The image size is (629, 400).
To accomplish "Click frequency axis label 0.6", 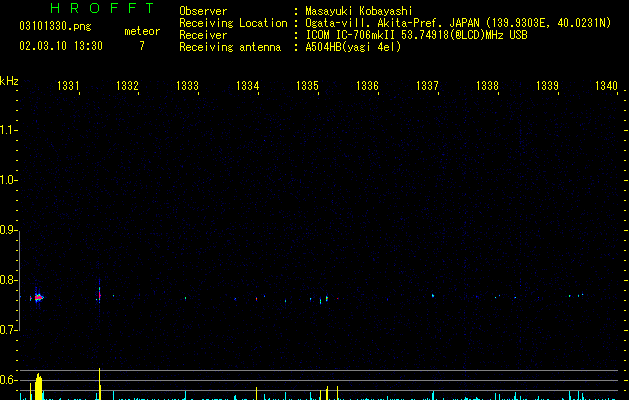I will point(8,380).
